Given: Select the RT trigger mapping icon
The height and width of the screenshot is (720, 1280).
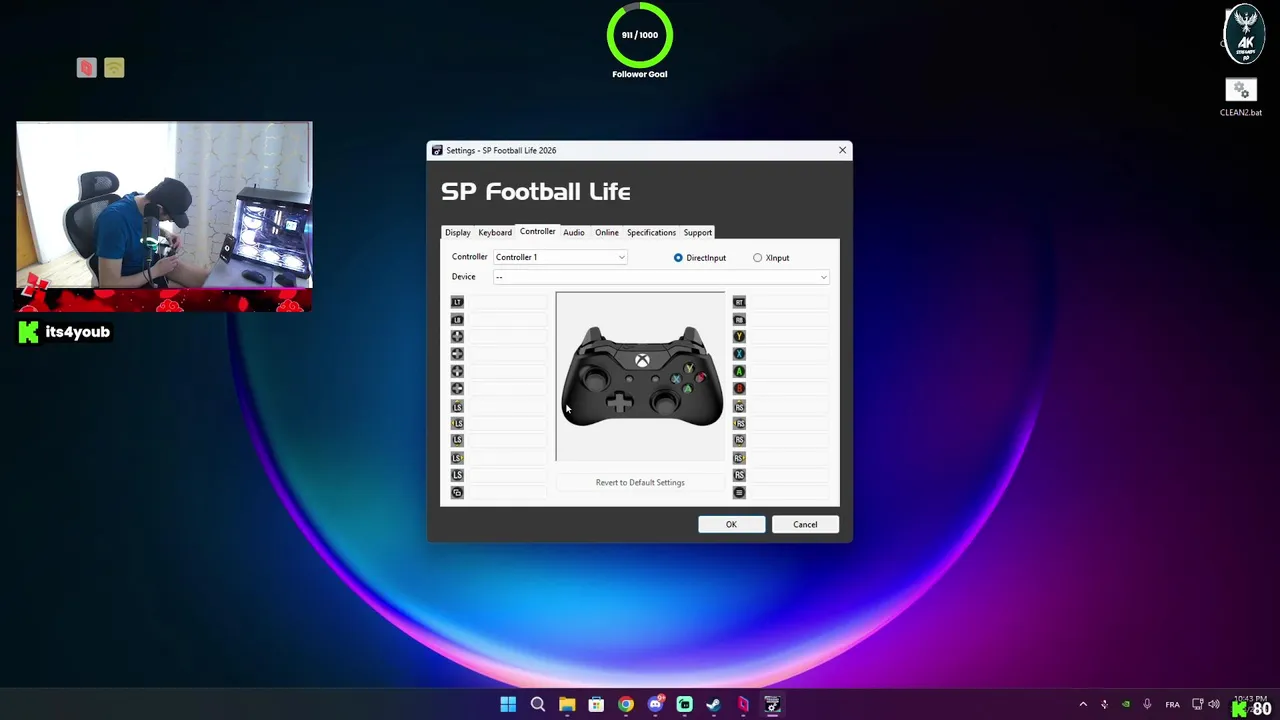Looking at the screenshot, I should (x=739, y=302).
